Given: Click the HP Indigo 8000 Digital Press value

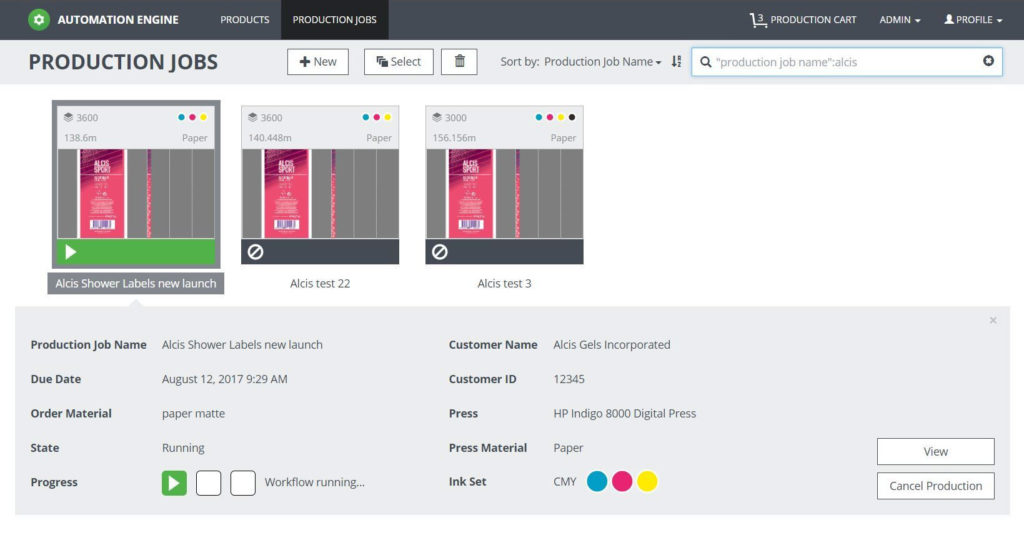Looking at the screenshot, I should click(x=624, y=413).
